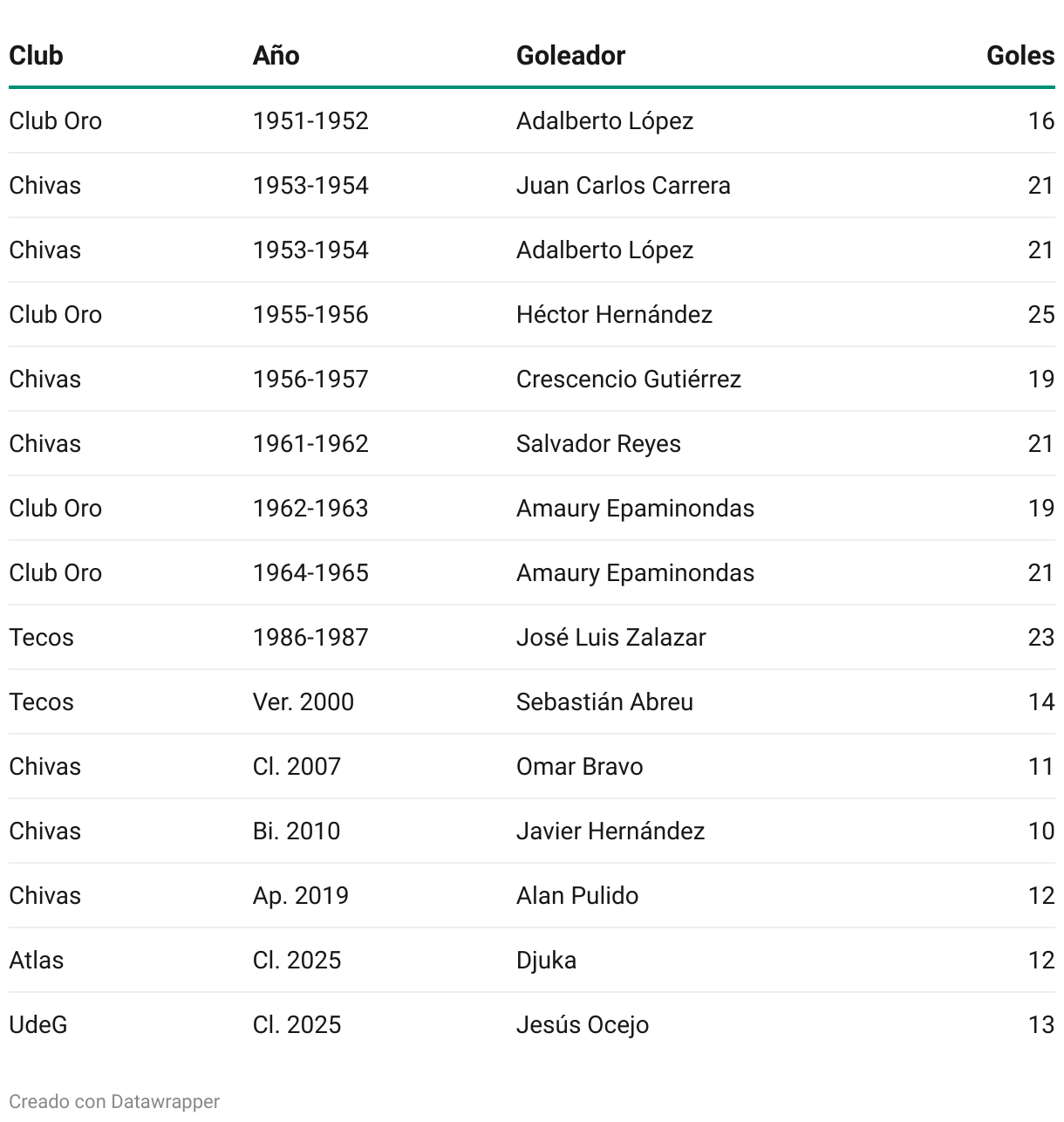Click the Goleador column header
The width and height of the screenshot is (1064, 1122).
tap(571, 55)
